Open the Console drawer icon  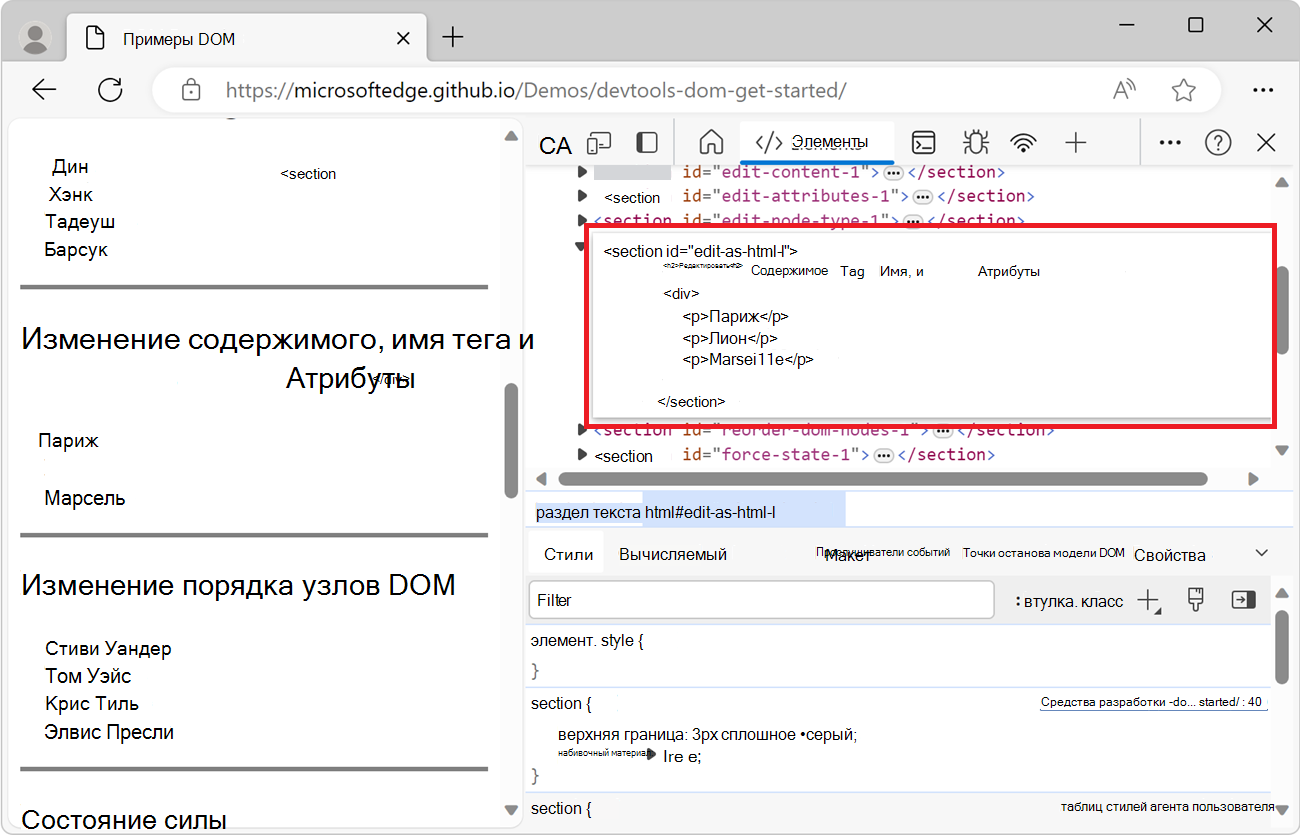click(923, 142)
